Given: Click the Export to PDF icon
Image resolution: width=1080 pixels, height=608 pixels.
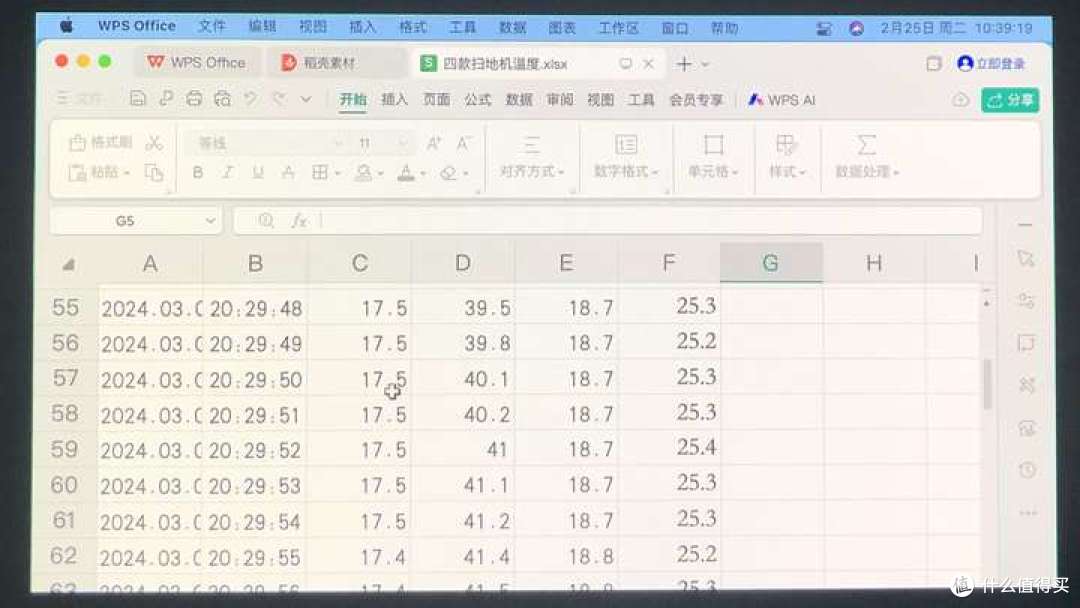Looking at the screenshot, I should click(x=166, y=99).
